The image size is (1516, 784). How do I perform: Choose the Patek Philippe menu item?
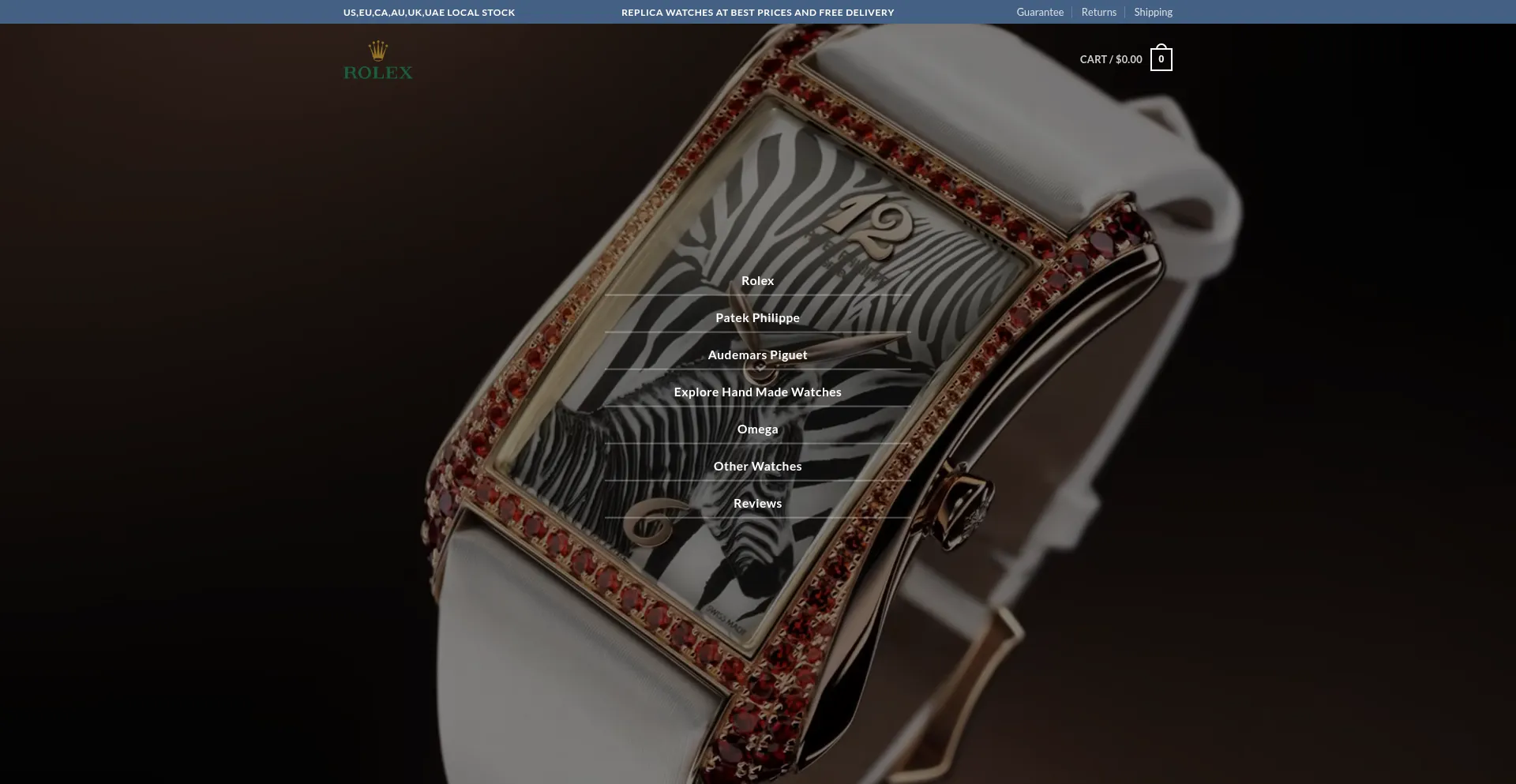pos(757,318)
